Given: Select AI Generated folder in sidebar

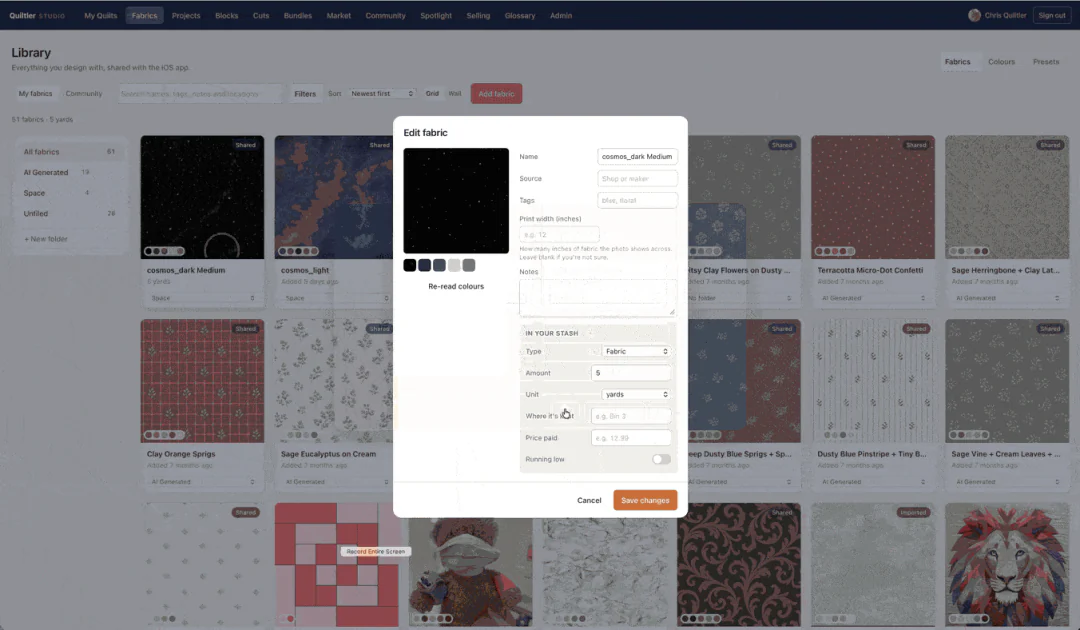Looking at the screenshot, I should 69,172.
